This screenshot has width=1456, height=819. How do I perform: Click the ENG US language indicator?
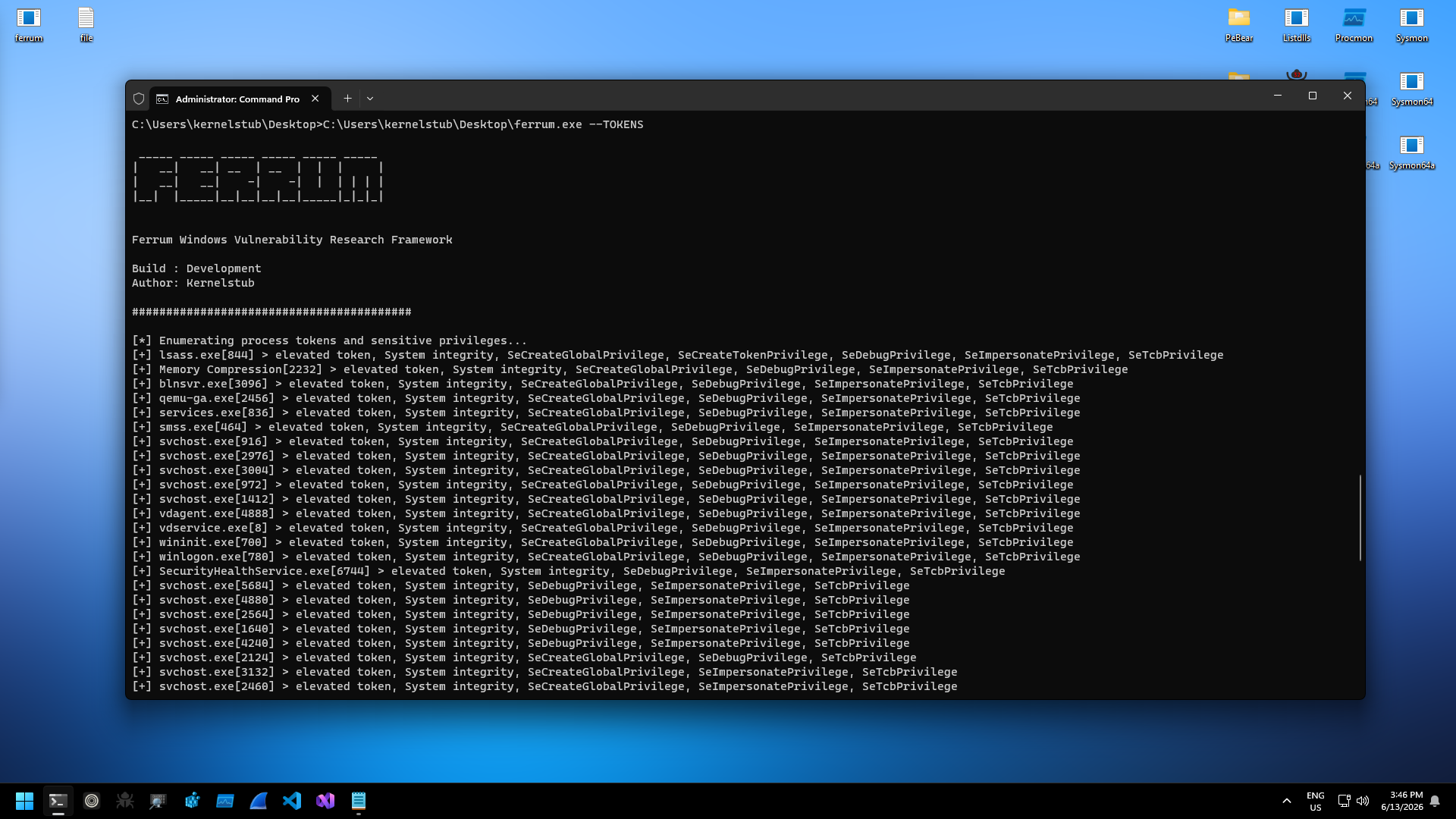coord(1316,801)
